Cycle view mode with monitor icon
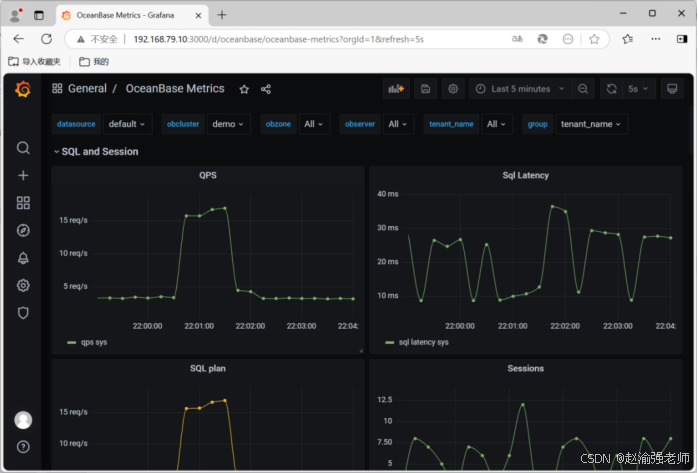Screen dimensions: 698x473 click(x=672, y=89)
